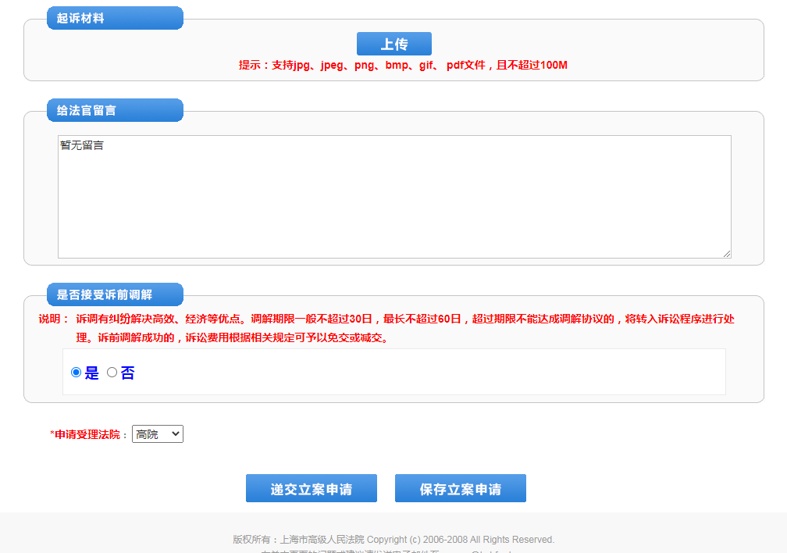
Task: Click the *申请受理法院 field label
Action: coord(89,435)
